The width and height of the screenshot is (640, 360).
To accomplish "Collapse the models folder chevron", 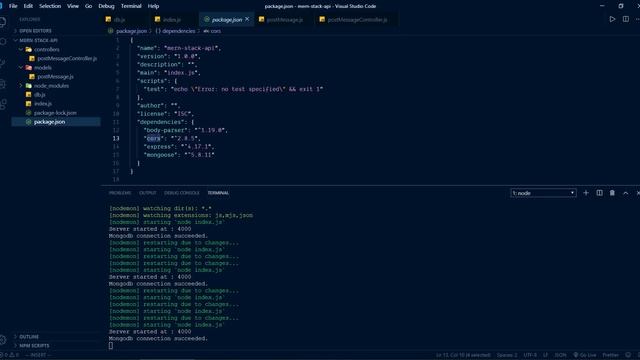I will click(x=21, y=67).
